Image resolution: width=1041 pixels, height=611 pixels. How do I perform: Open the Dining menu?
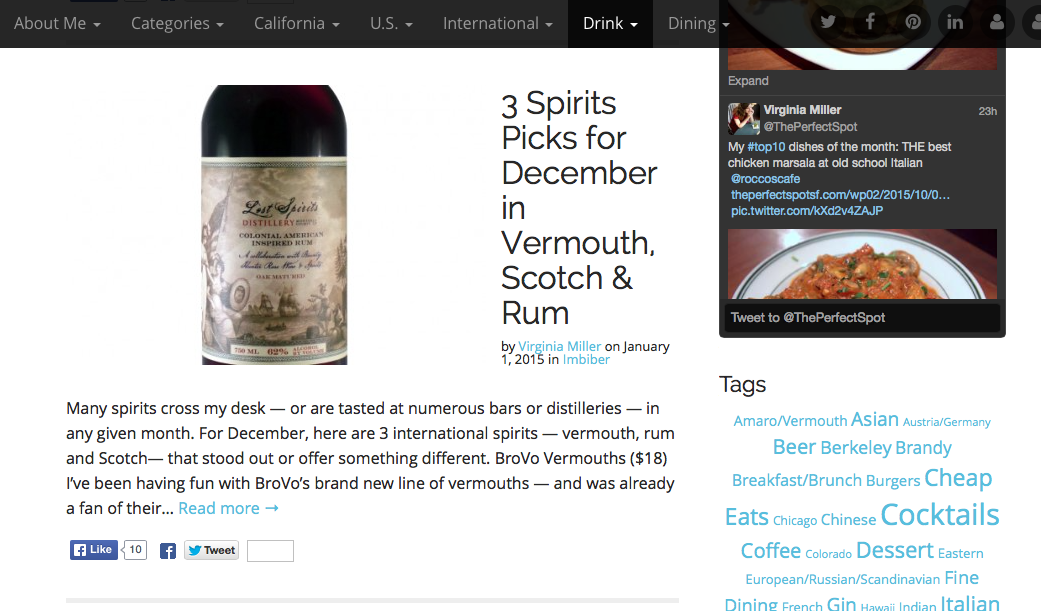[698, 23]
